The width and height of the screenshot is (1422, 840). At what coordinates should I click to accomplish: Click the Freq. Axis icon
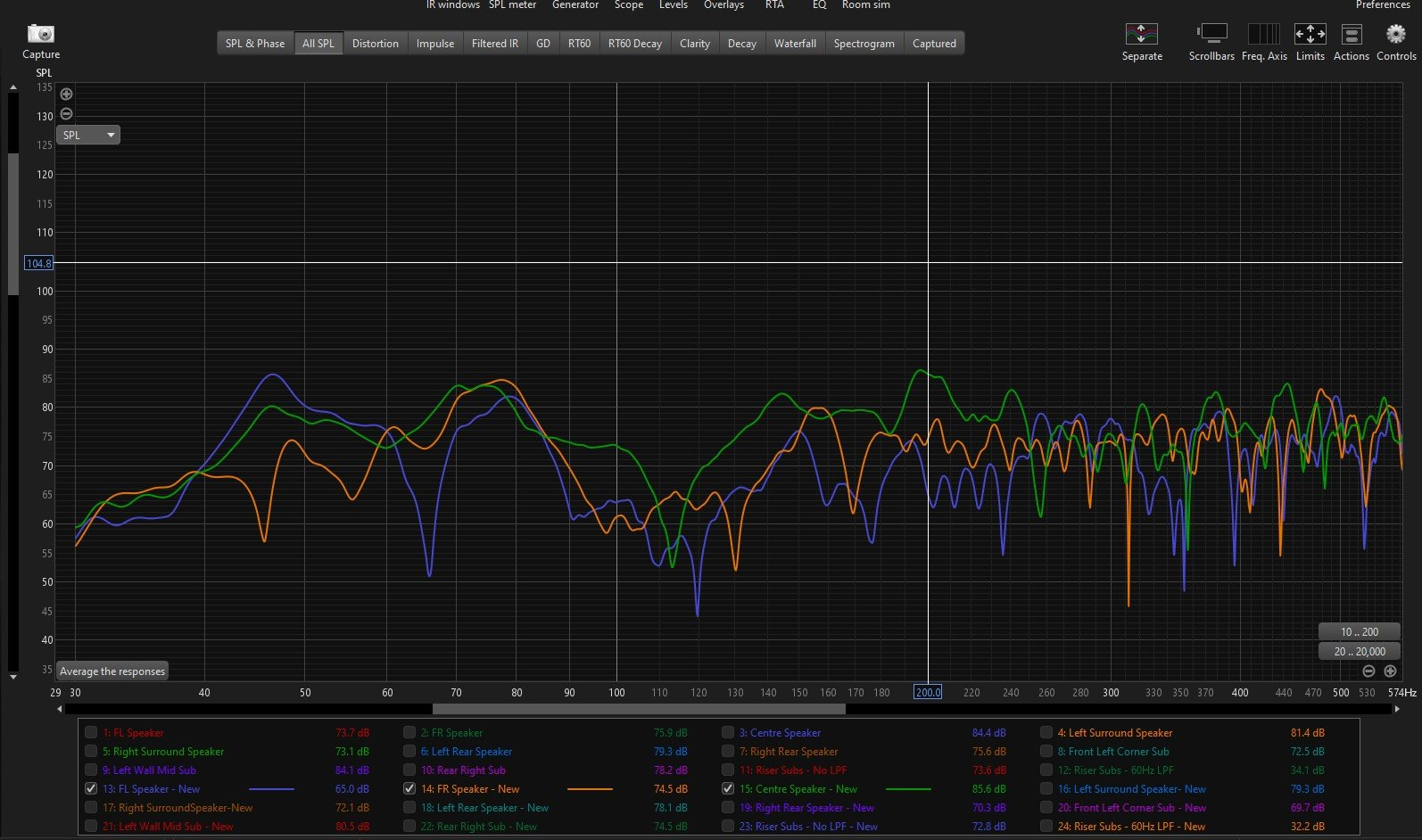[1263, 34]
